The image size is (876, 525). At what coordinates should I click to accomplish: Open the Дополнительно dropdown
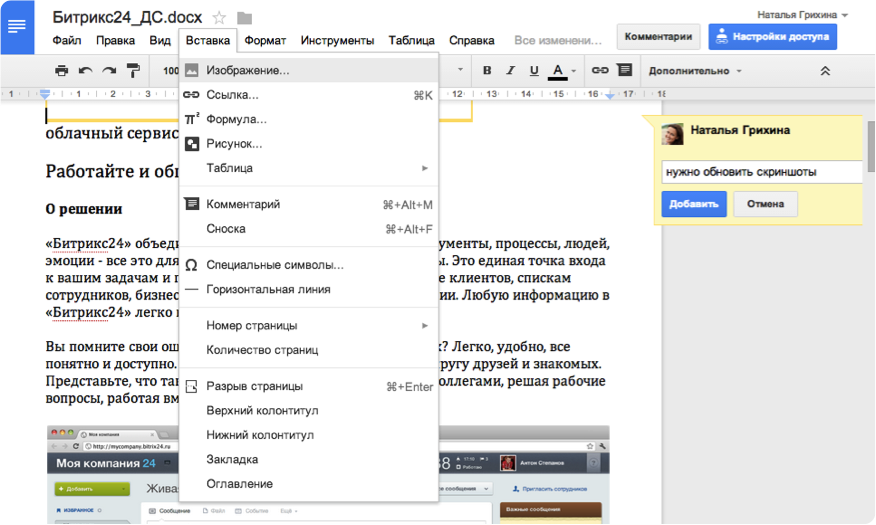point(694,71)
